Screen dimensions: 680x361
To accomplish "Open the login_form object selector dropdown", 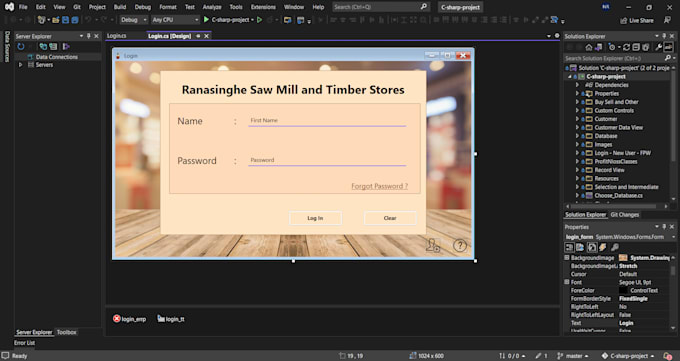I will click(x=673, y=237).
